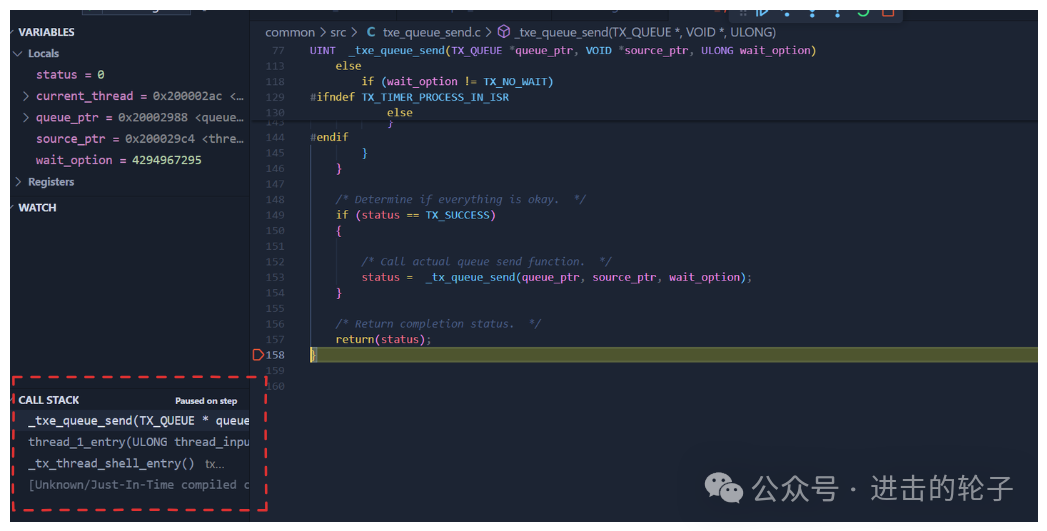Click the Step Into debug icon
The image size is (1047, 531).
[x=813, y=12]
